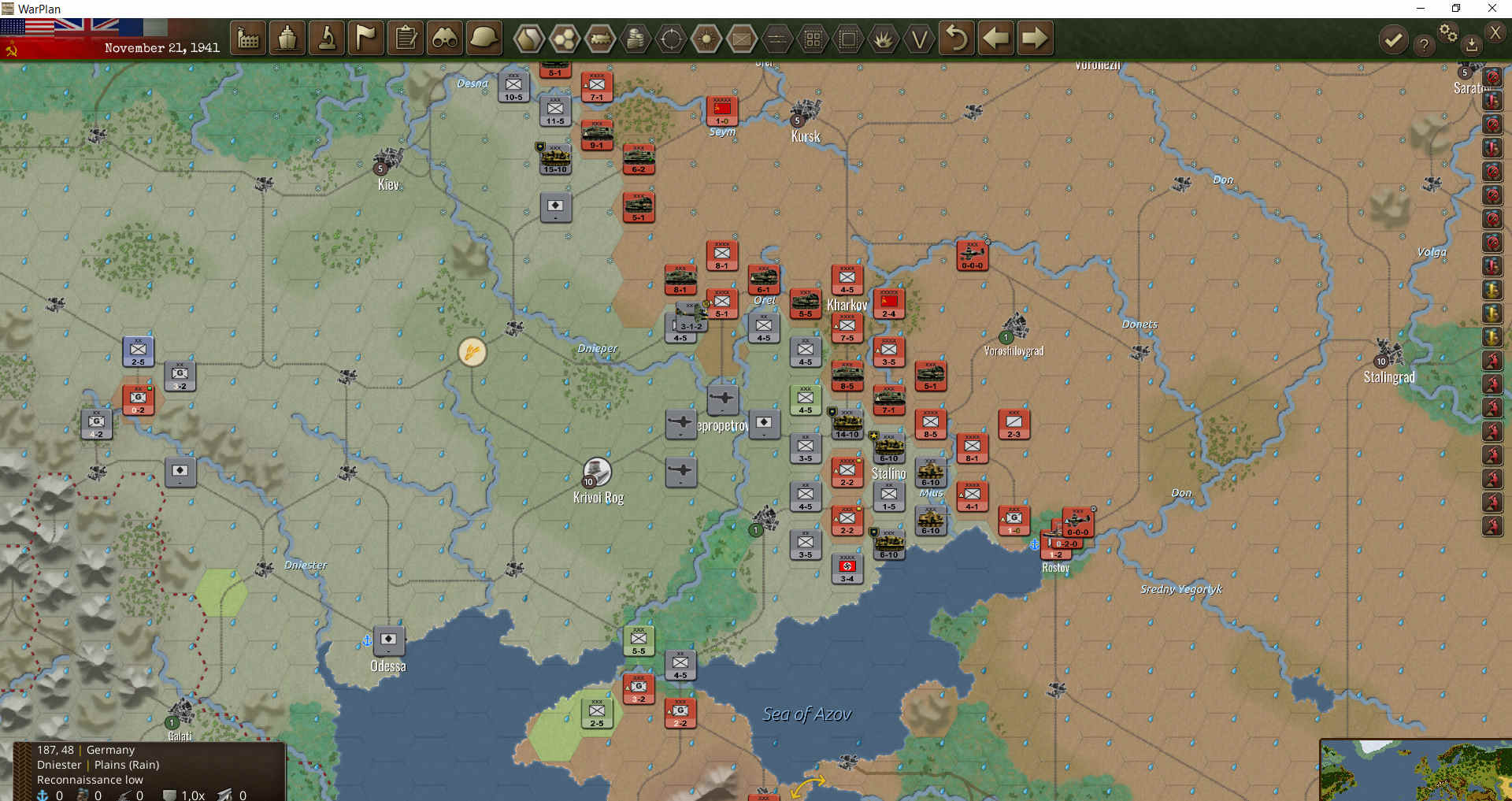Screen dimensions: 1512x801
Task: Click the V hexagon icon
Action: [919, 39]
